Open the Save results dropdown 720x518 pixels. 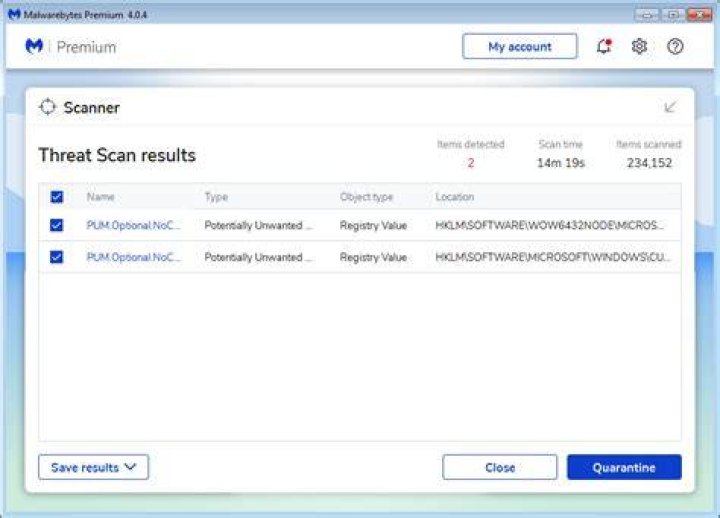coord(94,467)
